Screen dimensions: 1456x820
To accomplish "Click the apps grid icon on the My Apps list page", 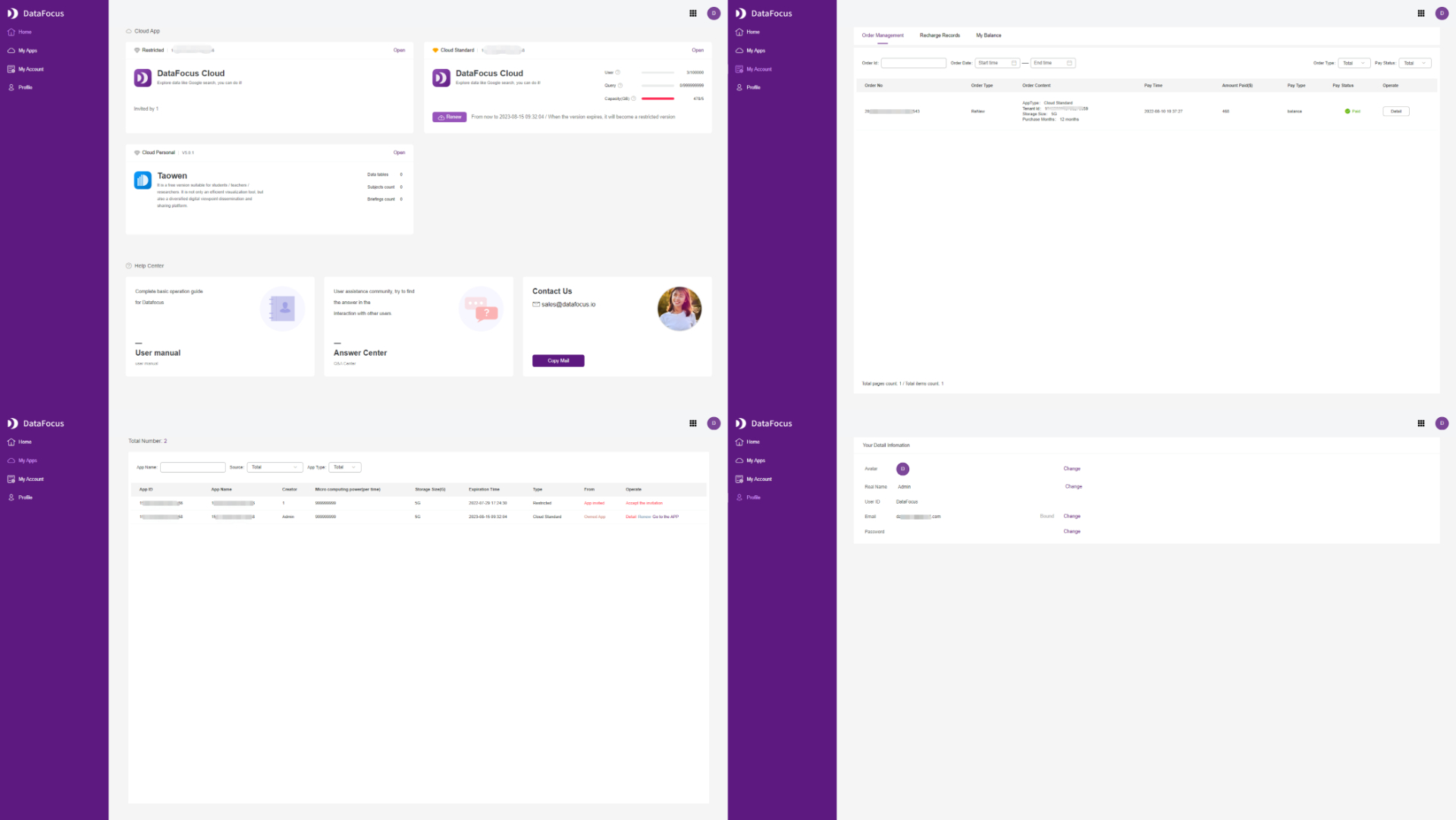I will tap(692, 423).
